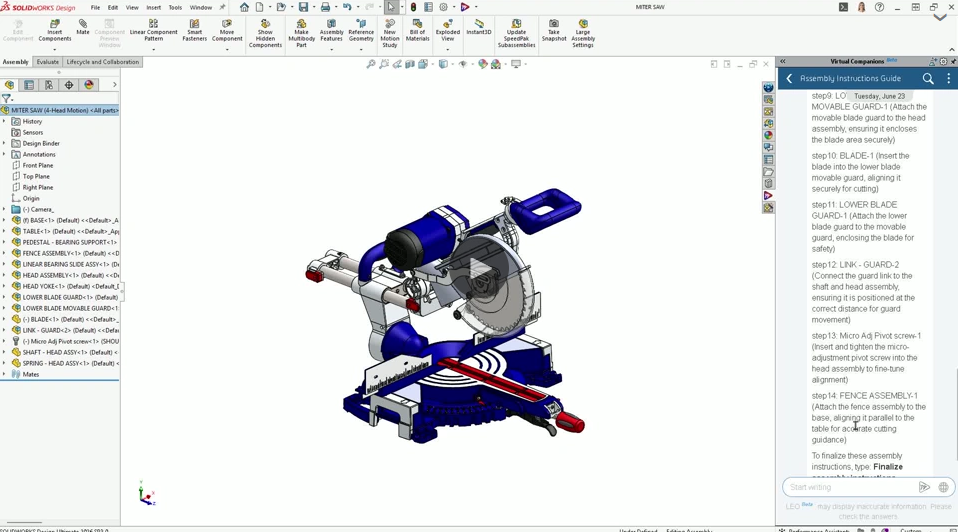Click the Home icon in title bar
Image resolution: width=958 pixels, height=532 pixels.
[x=244, y=7]
